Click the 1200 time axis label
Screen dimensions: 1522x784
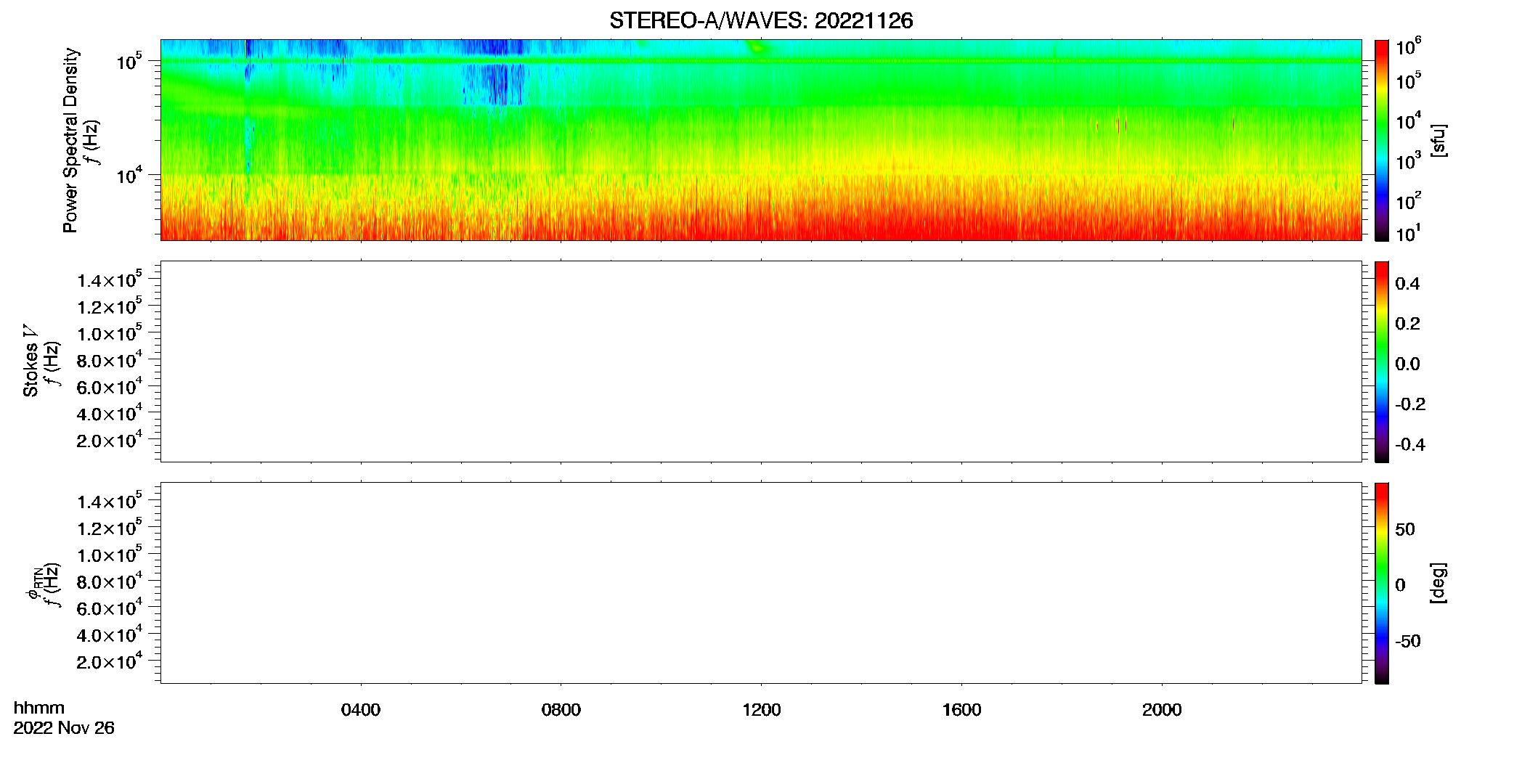click(762, 710)
